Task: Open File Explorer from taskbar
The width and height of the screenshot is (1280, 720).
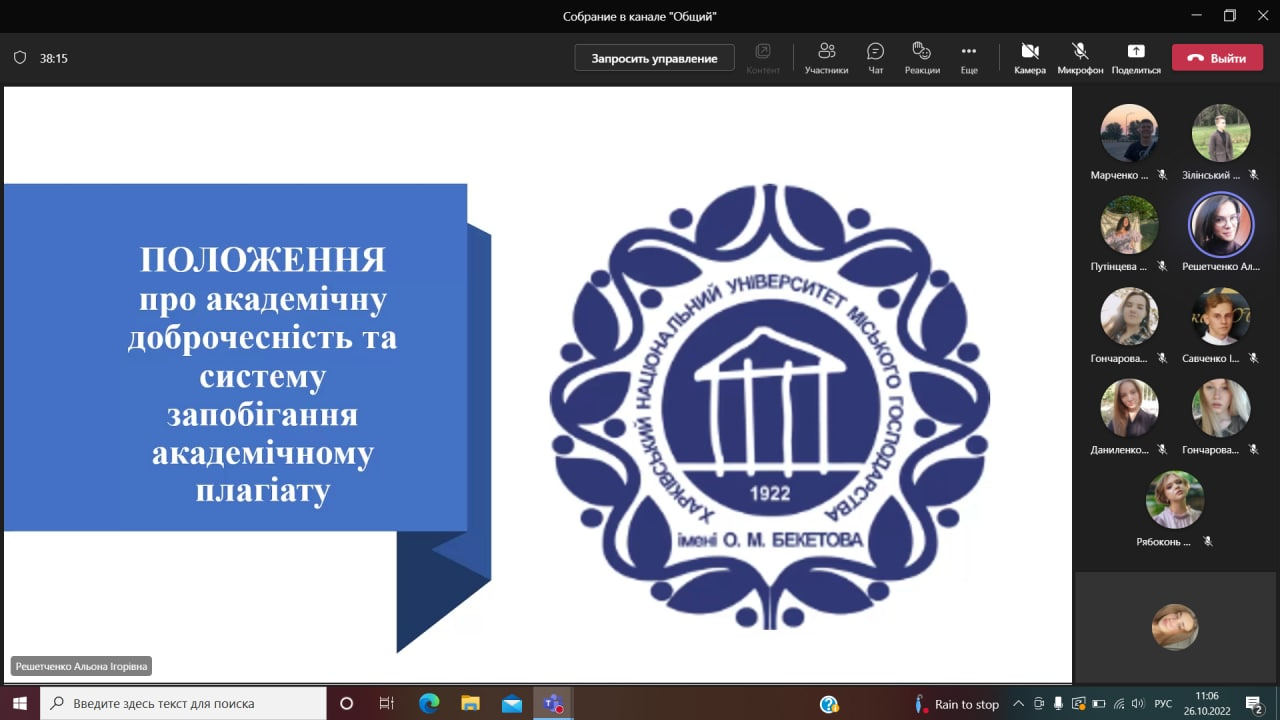Action: coord(470,703)
